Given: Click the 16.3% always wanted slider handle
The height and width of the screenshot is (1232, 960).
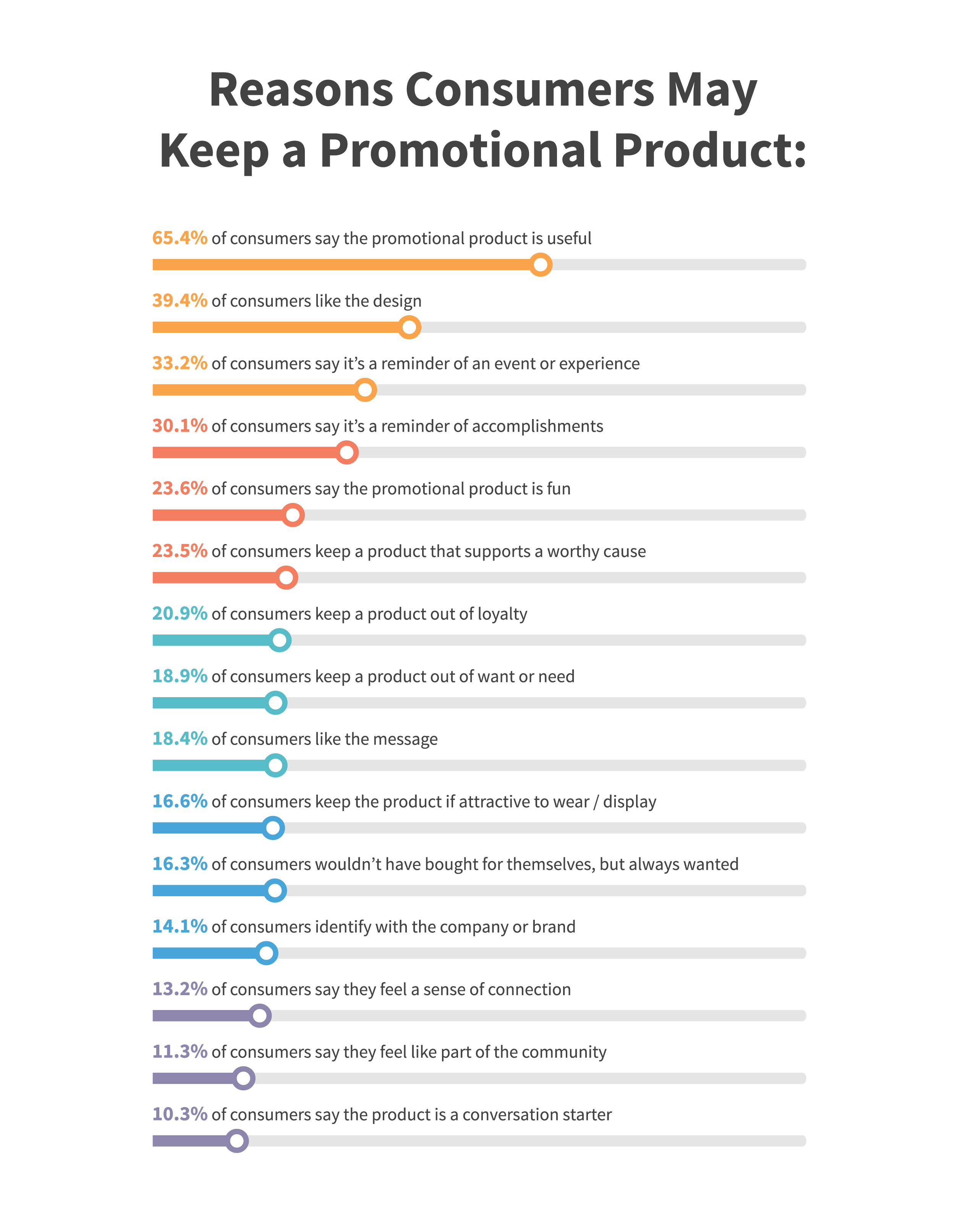Looking at the screenshot, I should pyautogui.click(x=275, y=891).
